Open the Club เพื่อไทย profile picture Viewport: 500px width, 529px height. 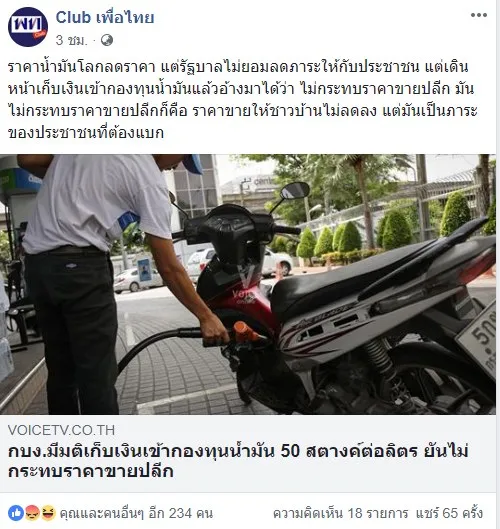click(28, 27)
